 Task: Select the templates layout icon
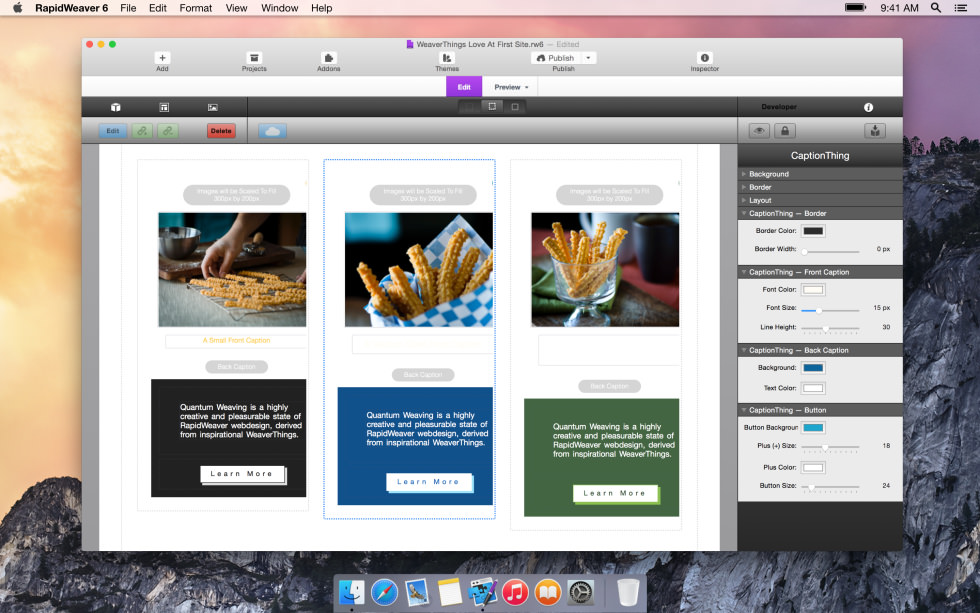pyautogui.click(x=164, y=107)
